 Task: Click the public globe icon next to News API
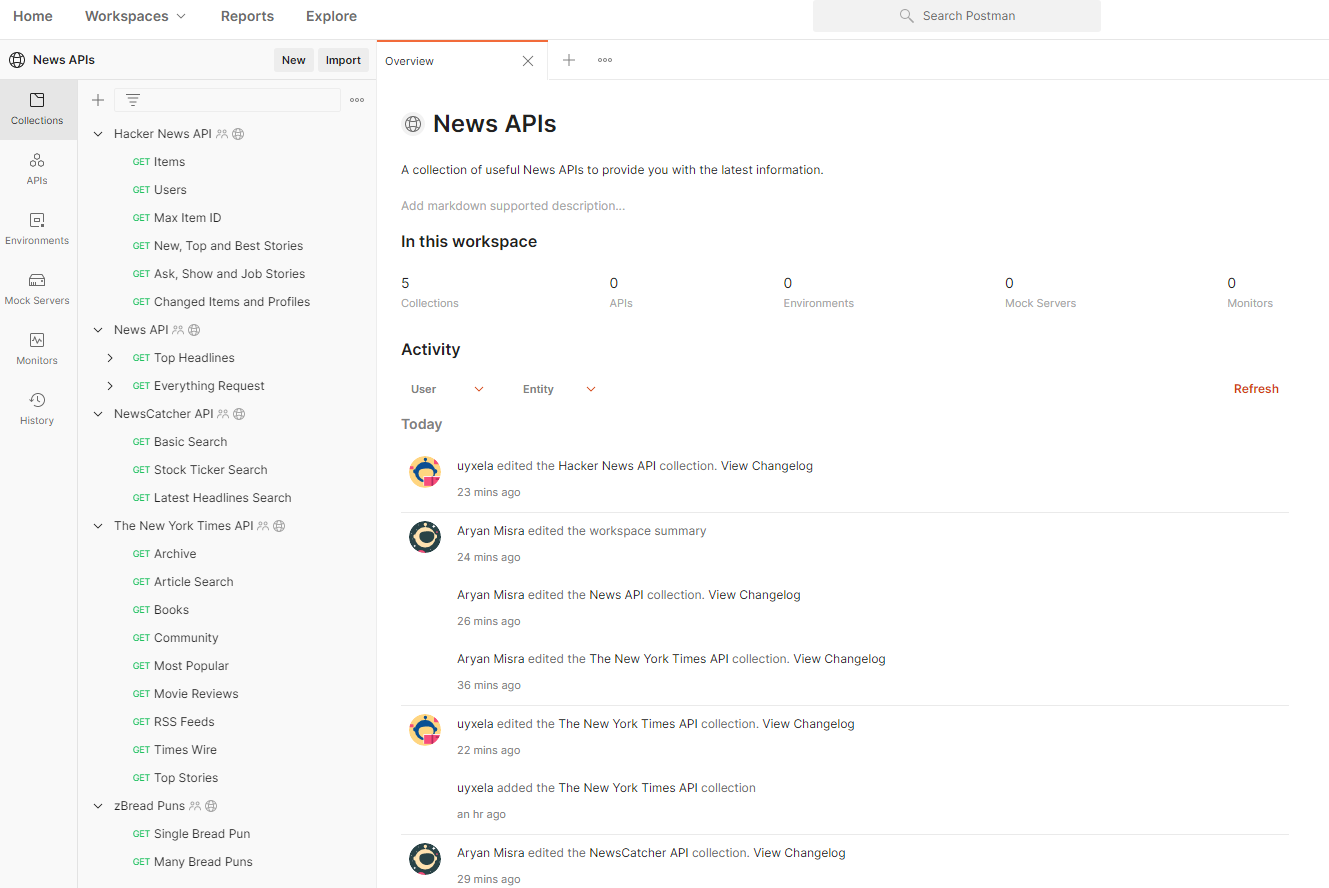pos(194,330)
